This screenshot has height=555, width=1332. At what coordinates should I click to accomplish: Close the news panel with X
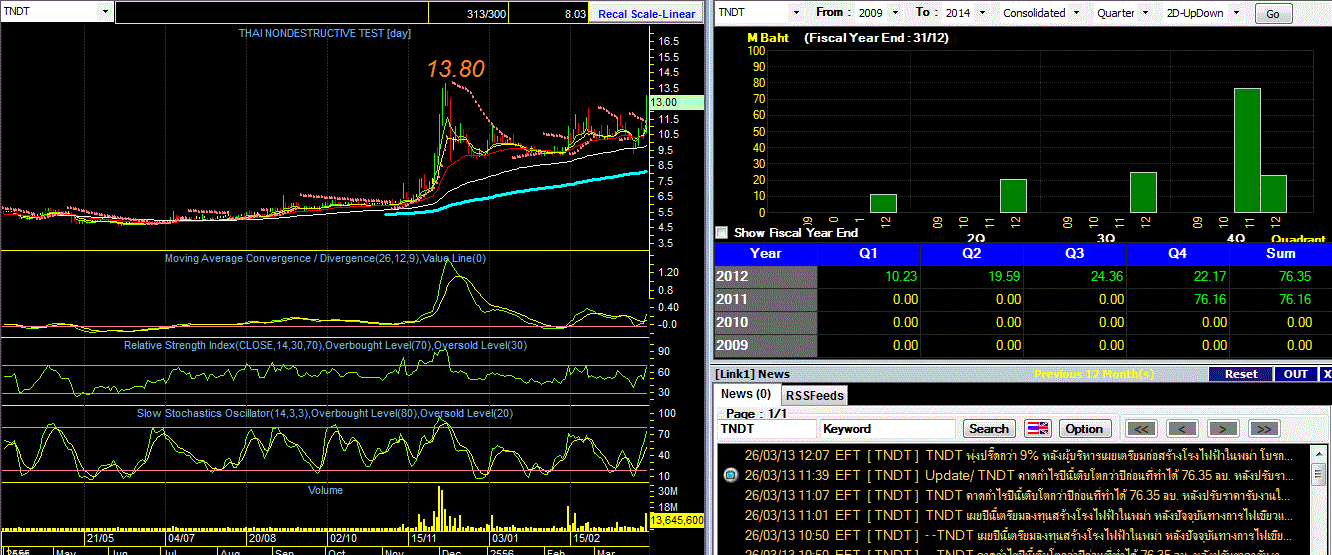click(x=1326, y=374)
